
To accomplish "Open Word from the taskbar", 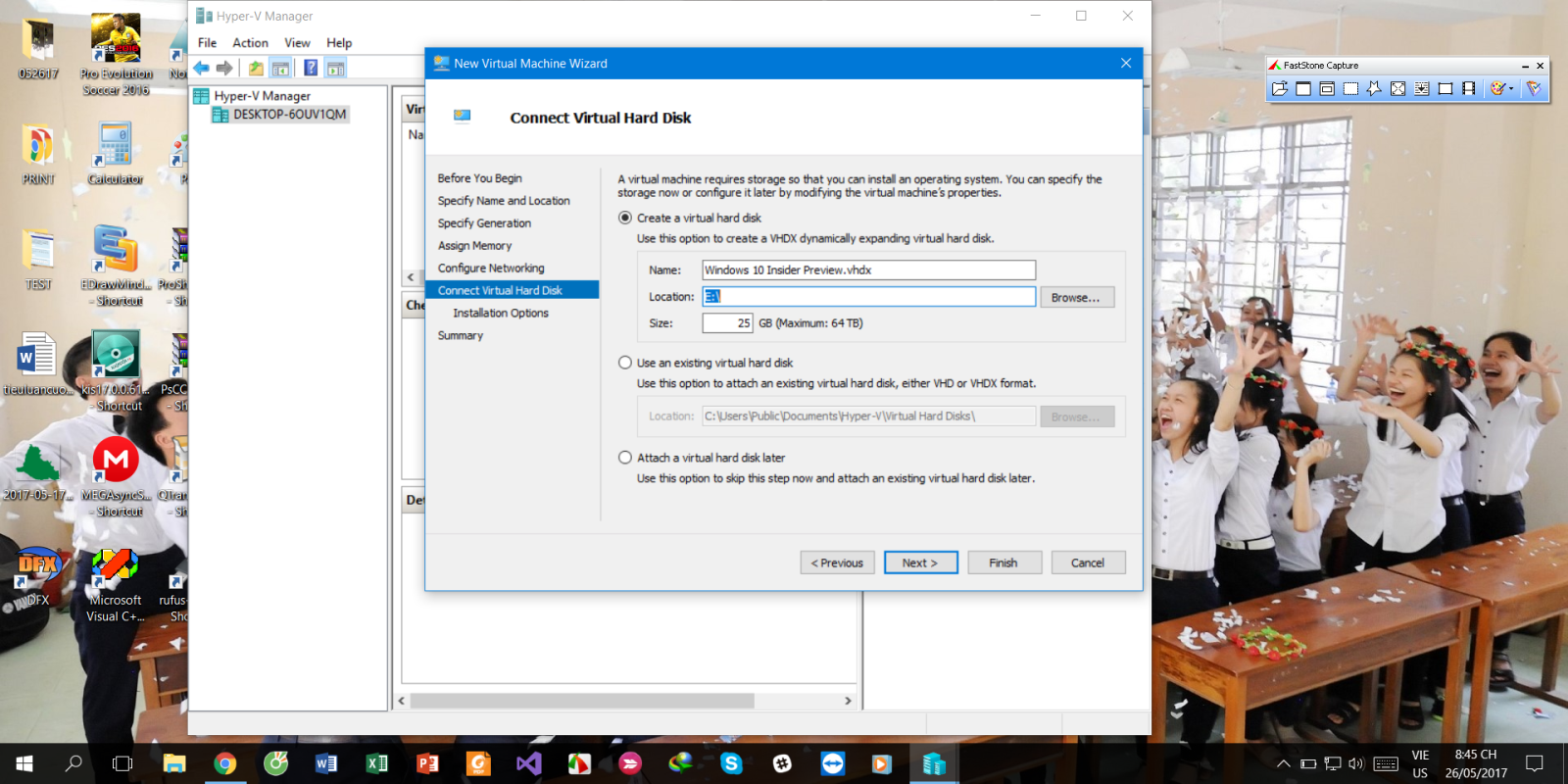I will point(326,763).
